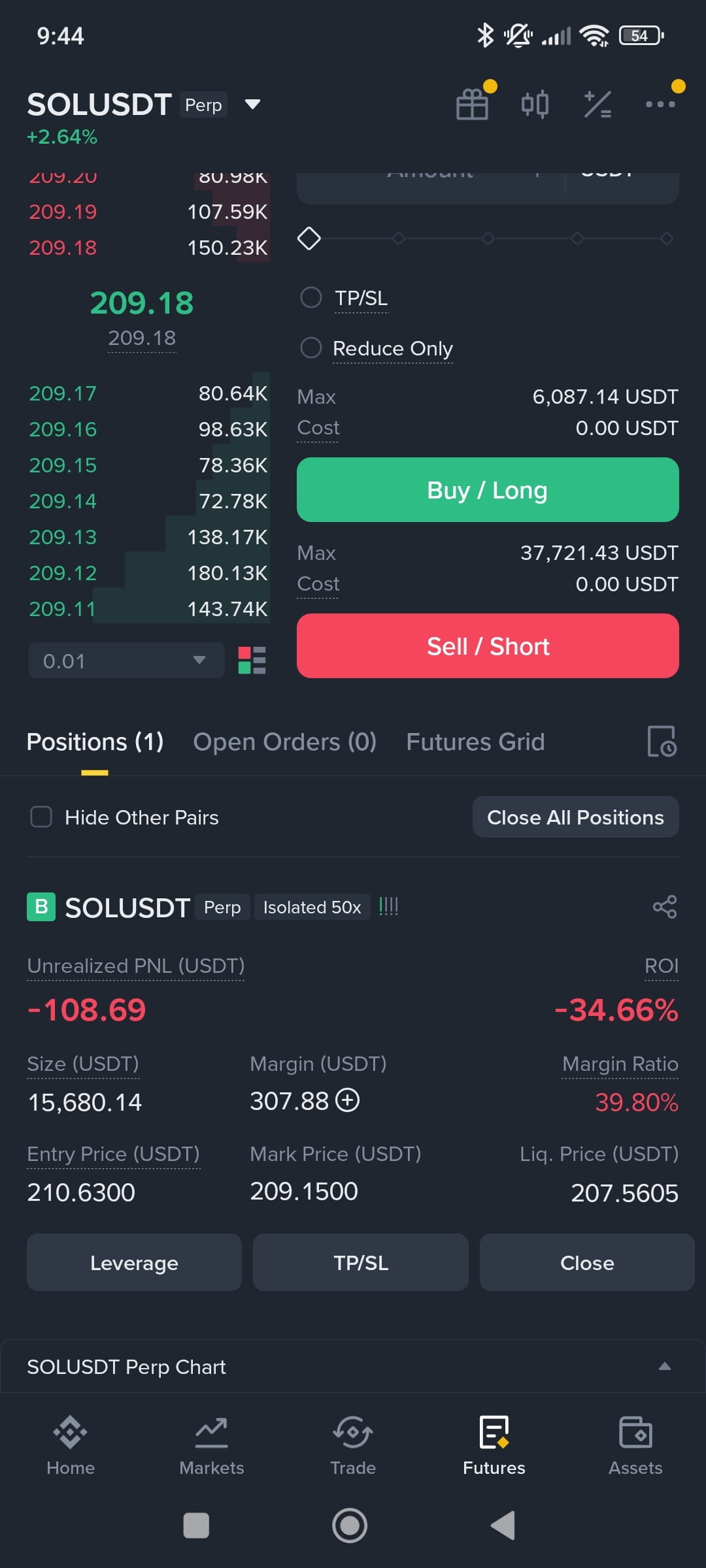Add margin with the plus icon
This screenshot has width=706, height=1568.
pyautogui.click(x=348, y=1100)
